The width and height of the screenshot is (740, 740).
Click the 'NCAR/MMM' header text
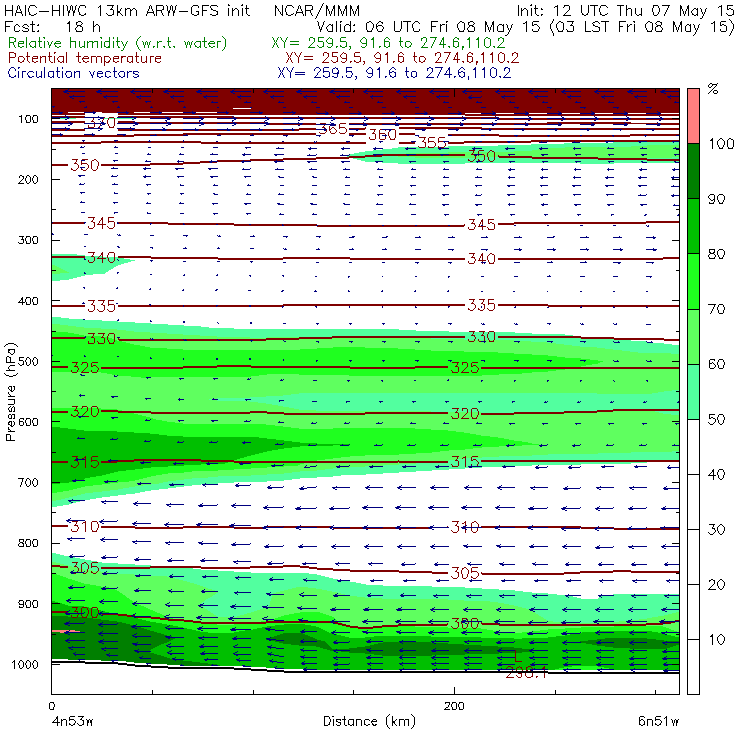pyautogui.click(x=317, y=11)
